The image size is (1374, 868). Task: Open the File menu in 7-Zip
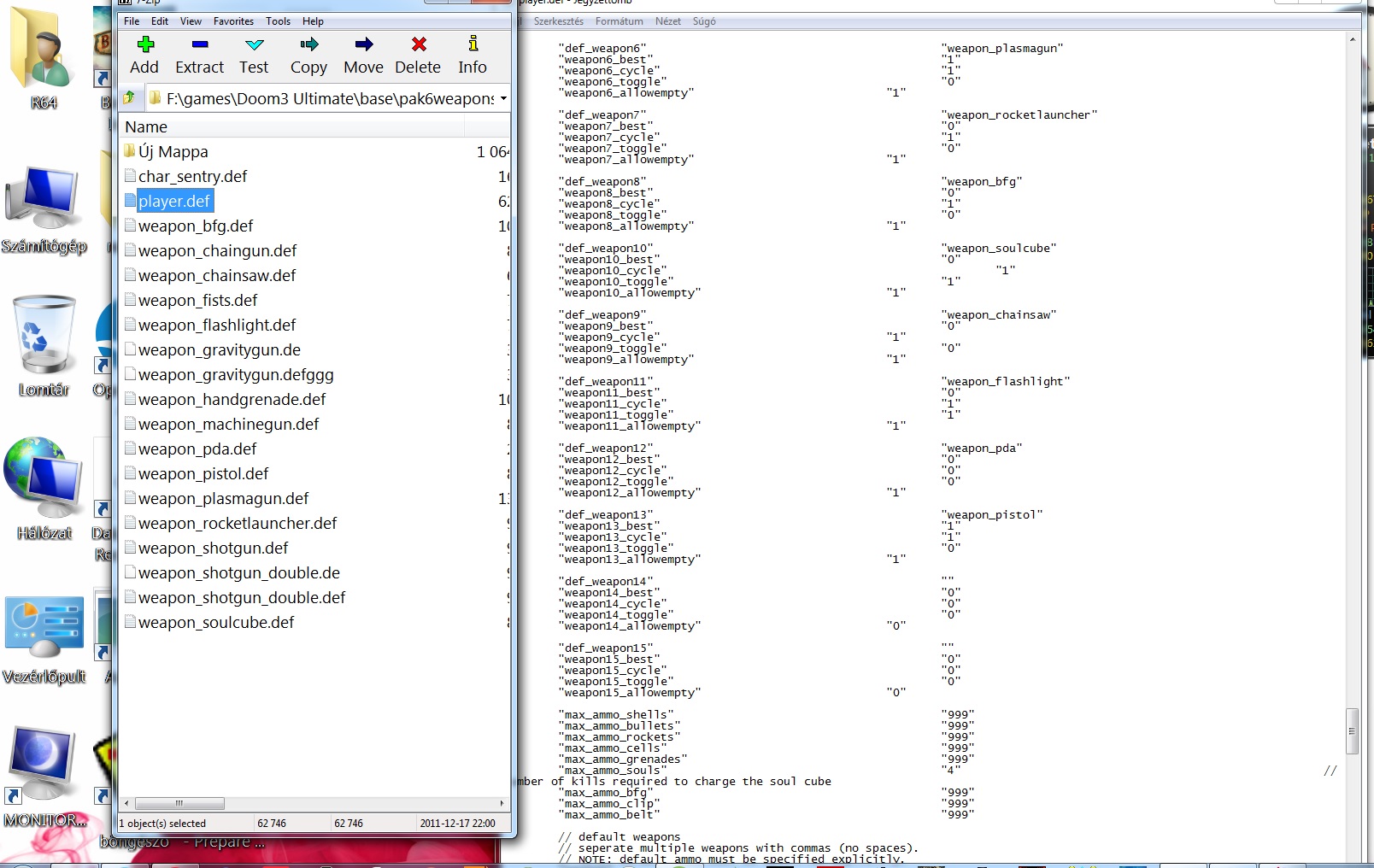tap(132, 21)
